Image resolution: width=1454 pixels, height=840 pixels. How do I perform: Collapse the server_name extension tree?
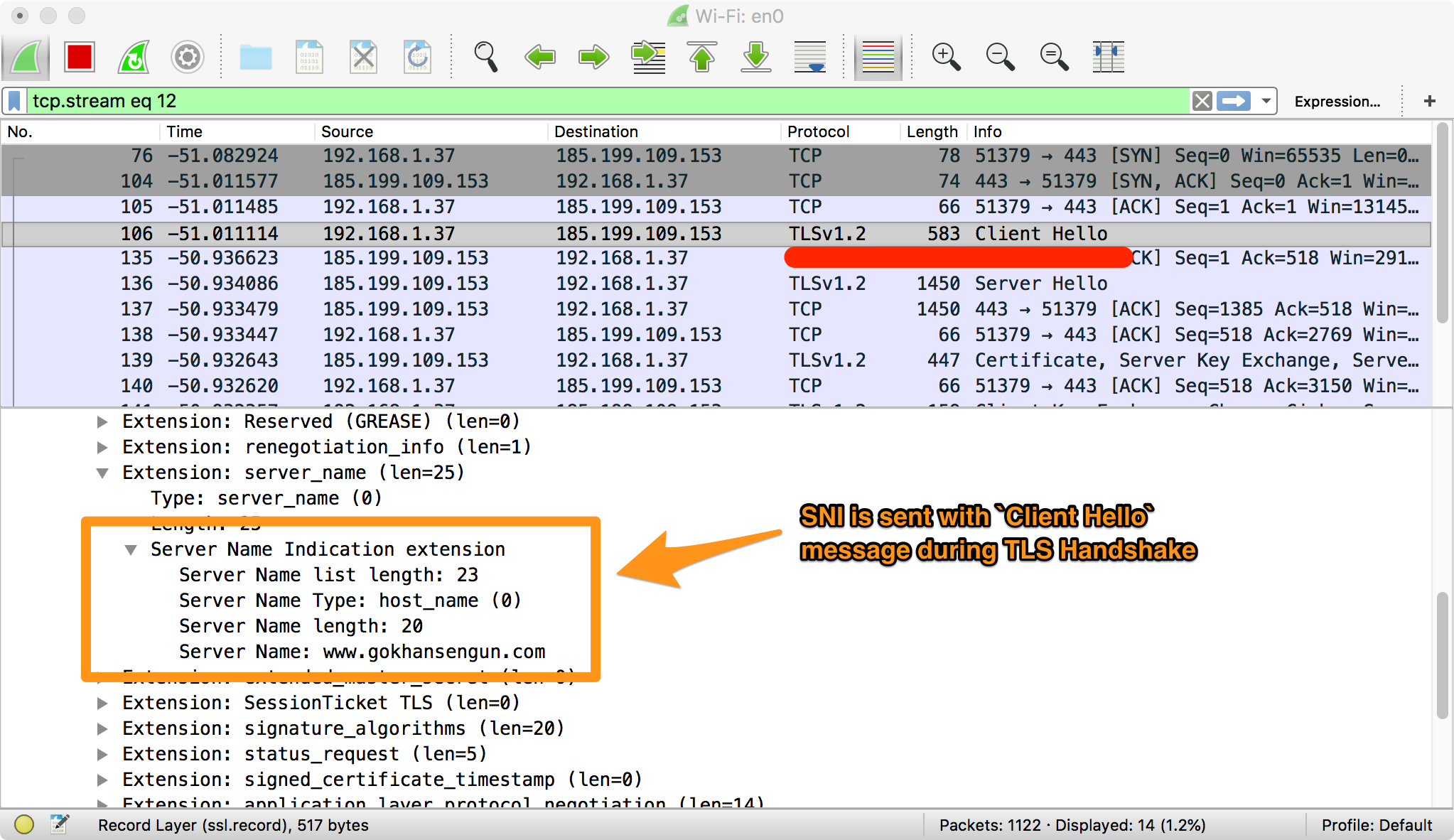[x=102, y=473]
